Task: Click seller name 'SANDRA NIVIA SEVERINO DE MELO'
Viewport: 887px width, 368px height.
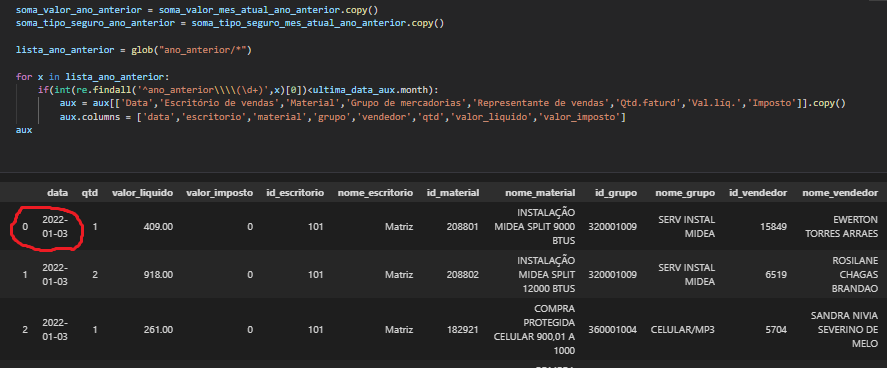Action: pos(844,330)
